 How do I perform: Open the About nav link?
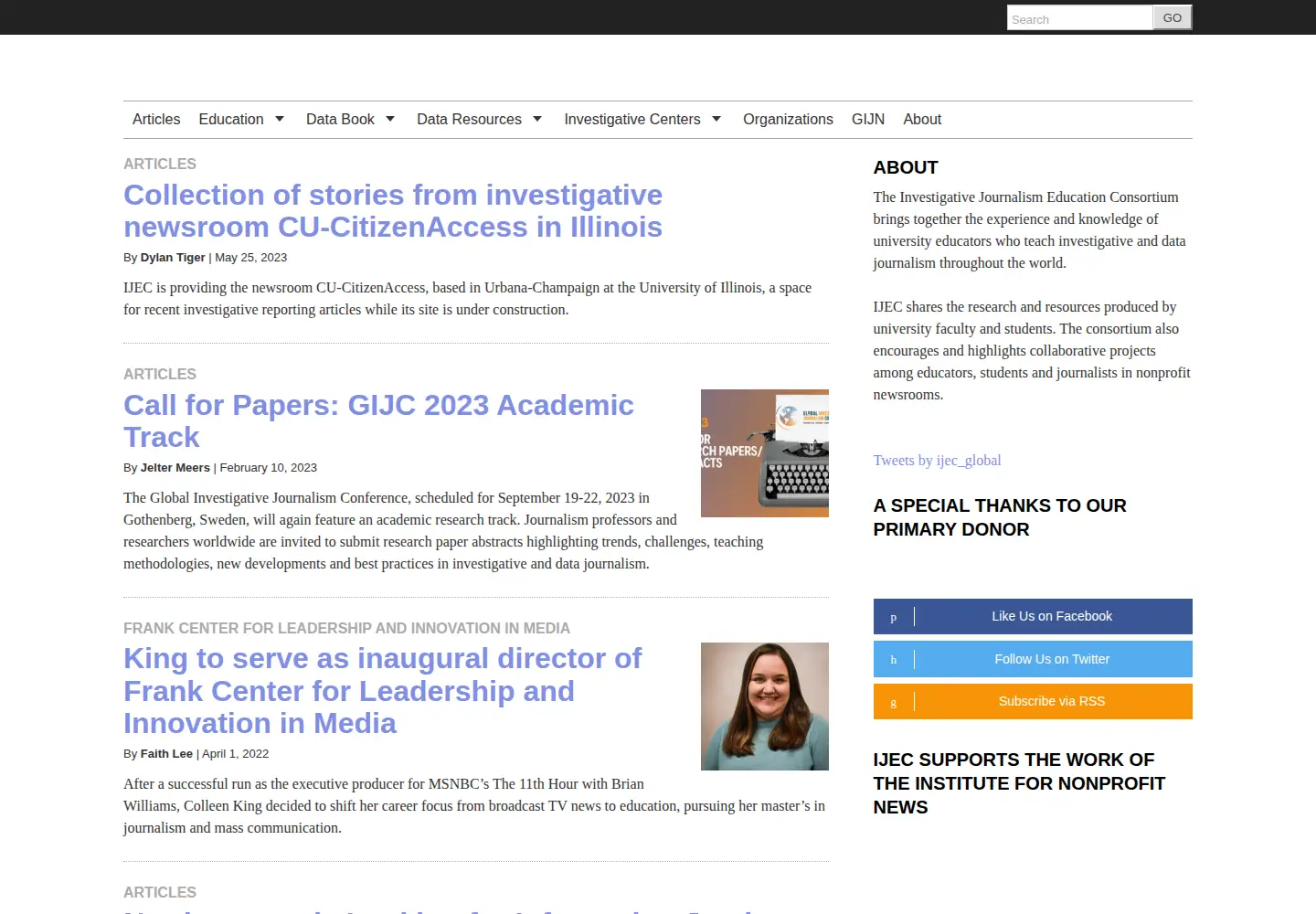point(922,120)
